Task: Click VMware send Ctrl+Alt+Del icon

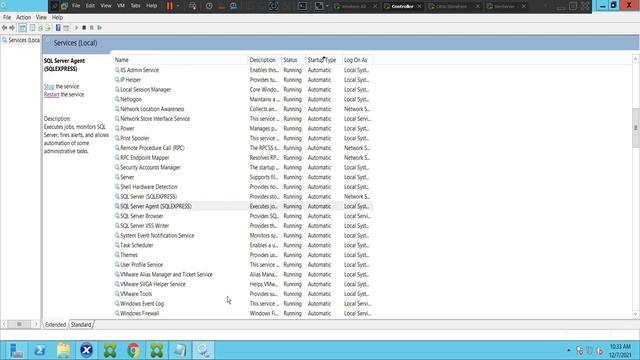Action: pos(193,6)
